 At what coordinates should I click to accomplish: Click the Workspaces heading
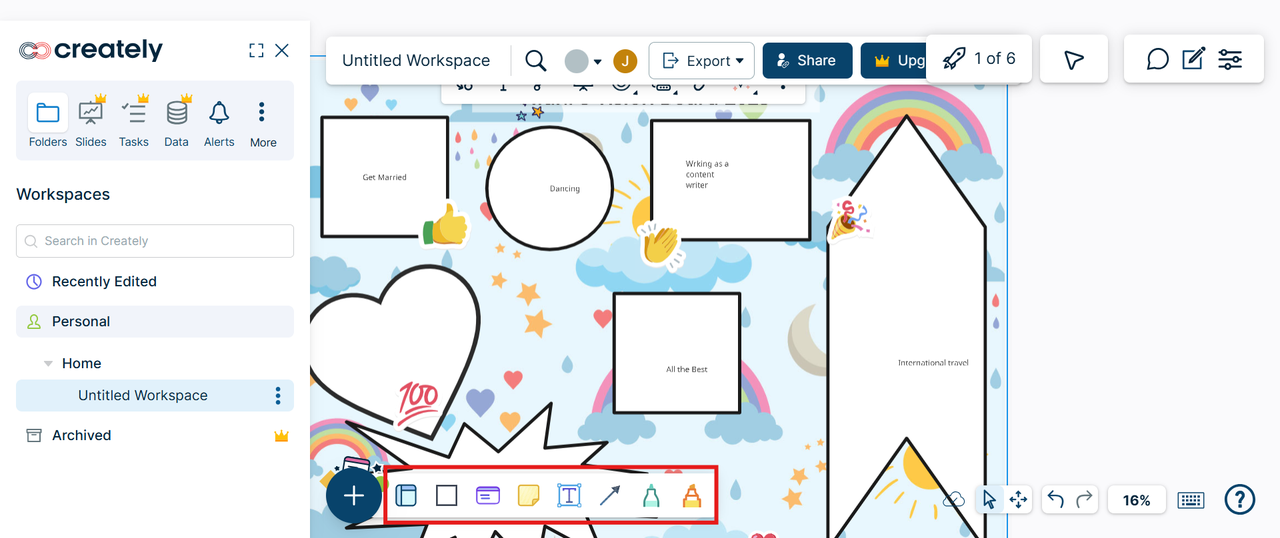(63, 195)
